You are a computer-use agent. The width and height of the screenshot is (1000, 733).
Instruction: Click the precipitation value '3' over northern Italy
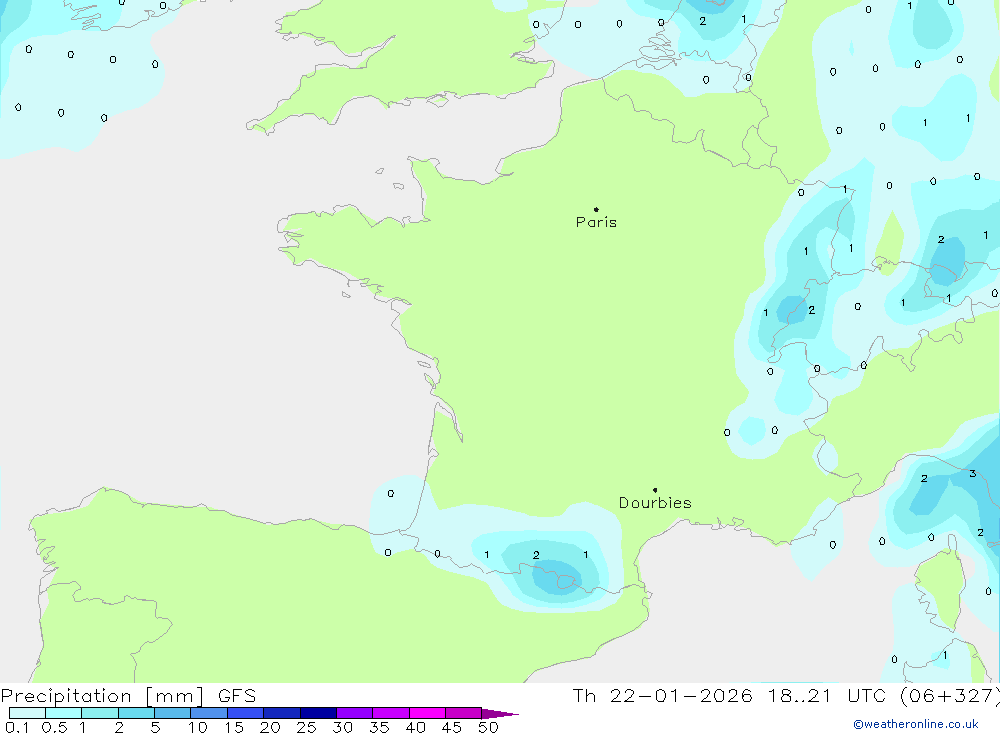(x=973, y=473)
